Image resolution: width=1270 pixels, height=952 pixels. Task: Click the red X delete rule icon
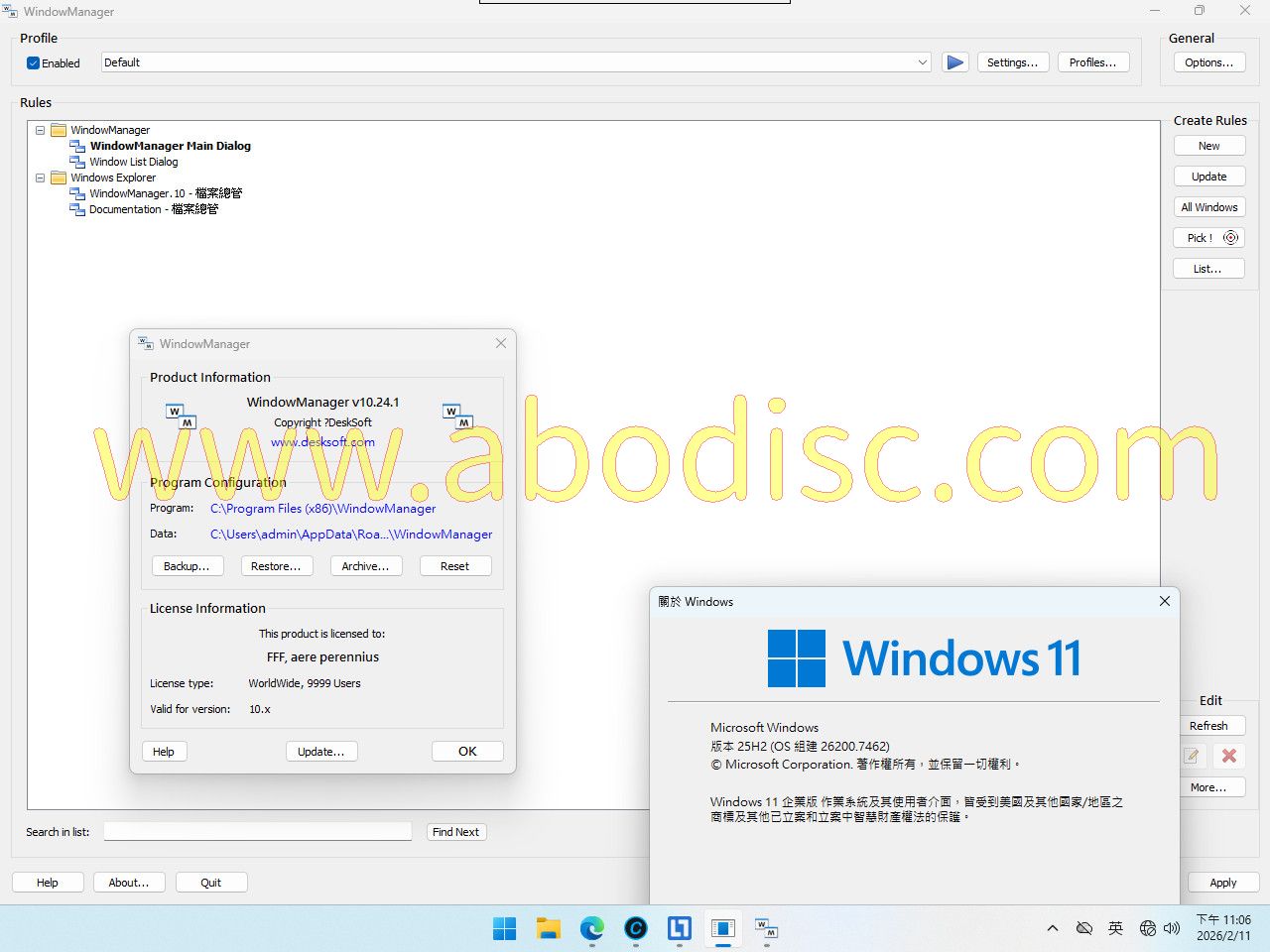click(x=1229, y=756)
